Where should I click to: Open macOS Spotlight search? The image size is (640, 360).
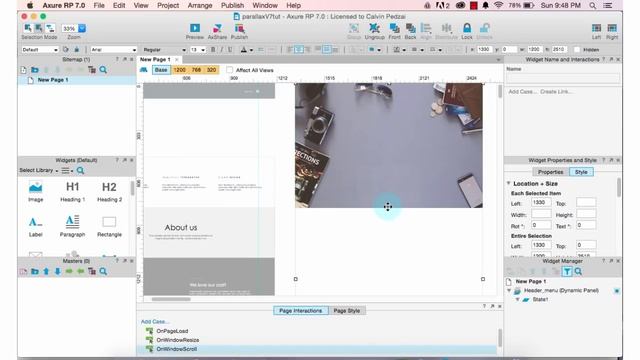(592, 5)
